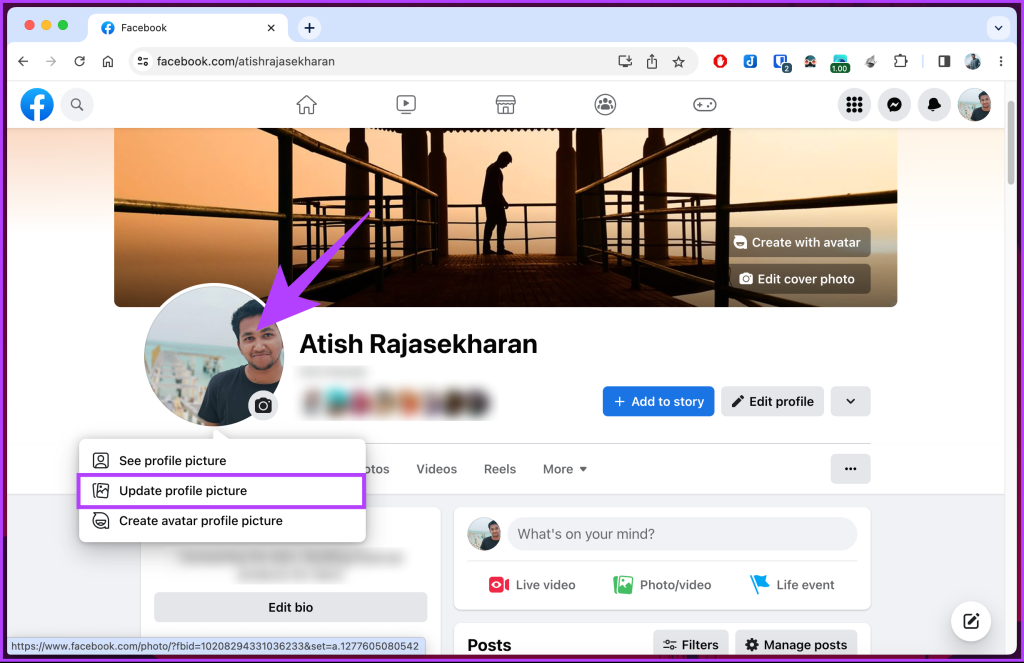Start a Live video

pyautogui.click(x=531, y=584)
